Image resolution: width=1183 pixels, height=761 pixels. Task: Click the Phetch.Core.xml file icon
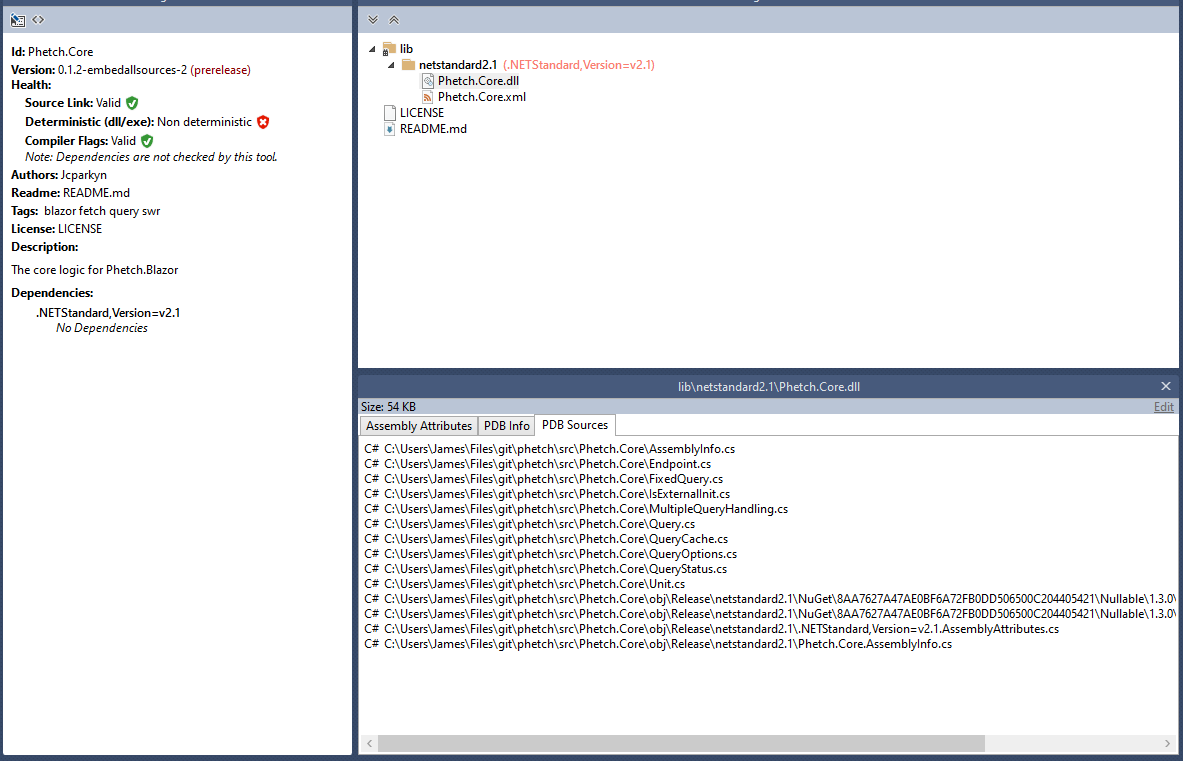point(427,97)
